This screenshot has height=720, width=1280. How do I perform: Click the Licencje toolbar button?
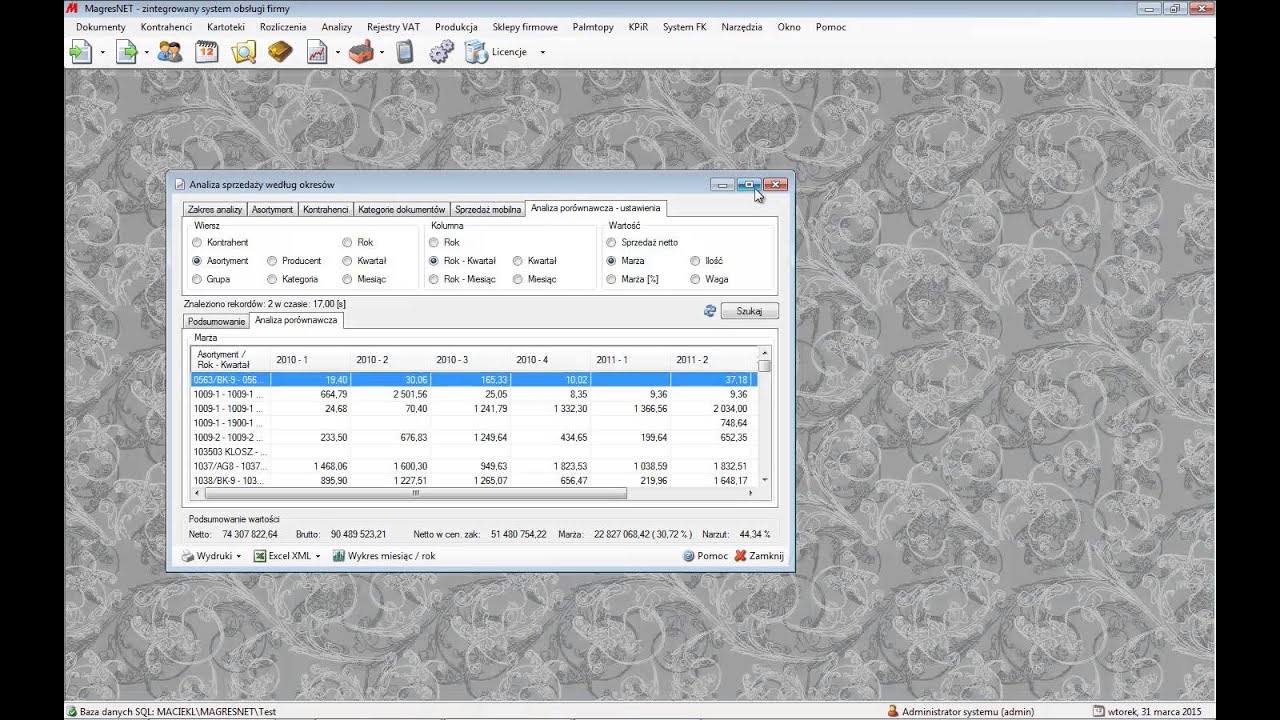coord(496,52)
